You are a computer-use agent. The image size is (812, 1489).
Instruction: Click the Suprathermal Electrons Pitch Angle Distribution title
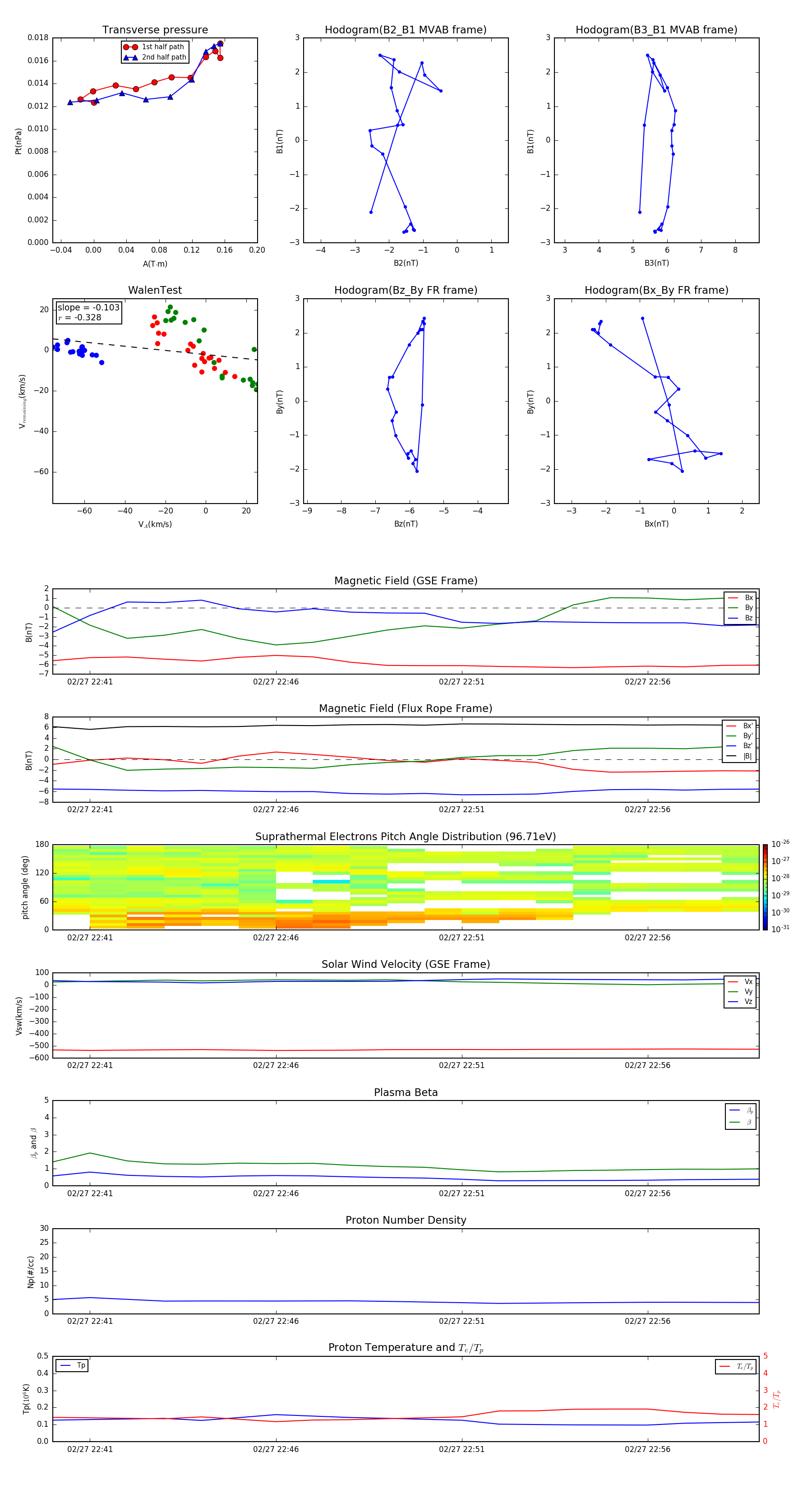(x=406, y=837)
